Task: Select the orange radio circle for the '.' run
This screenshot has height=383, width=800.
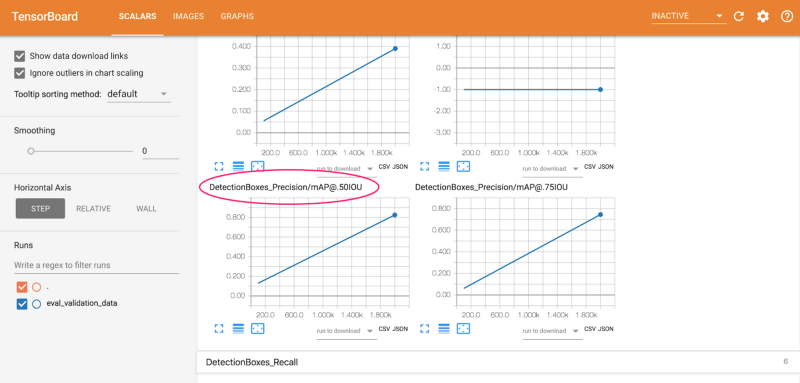Action: [36, 287]
